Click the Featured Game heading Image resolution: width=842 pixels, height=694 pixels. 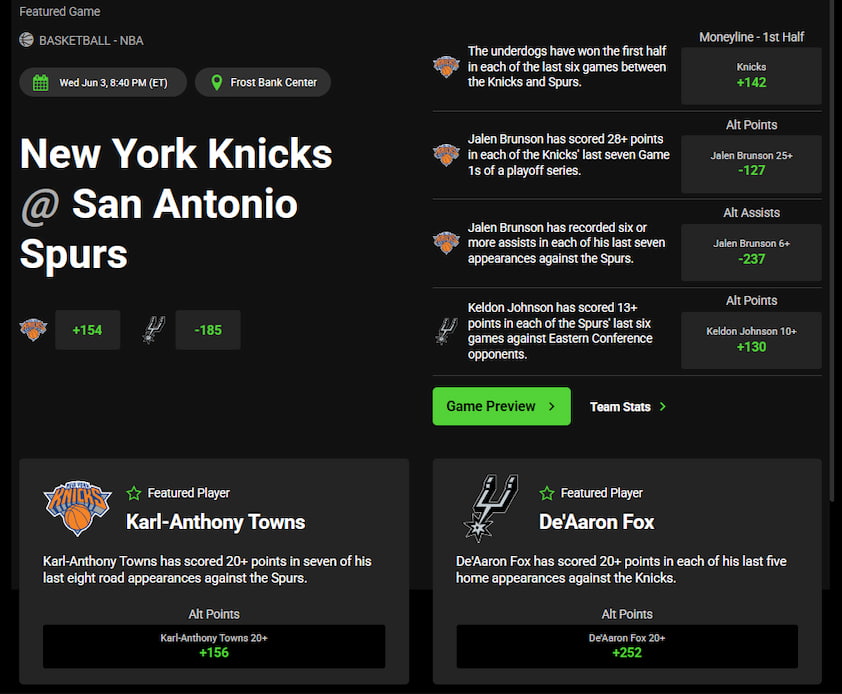pyautogui.click(x=60, y=11)
